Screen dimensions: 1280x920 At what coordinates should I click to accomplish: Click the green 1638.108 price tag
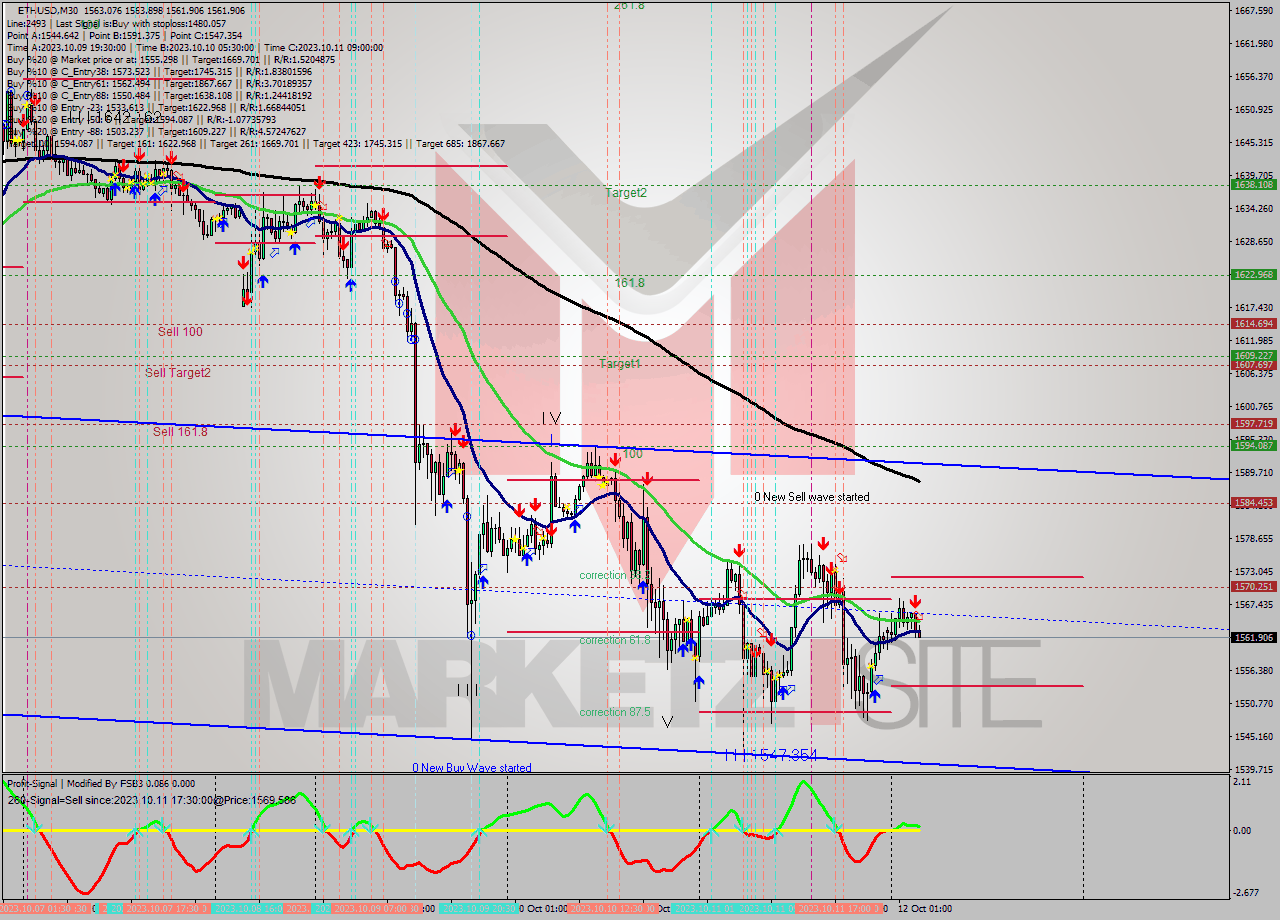click(1253, 184)
